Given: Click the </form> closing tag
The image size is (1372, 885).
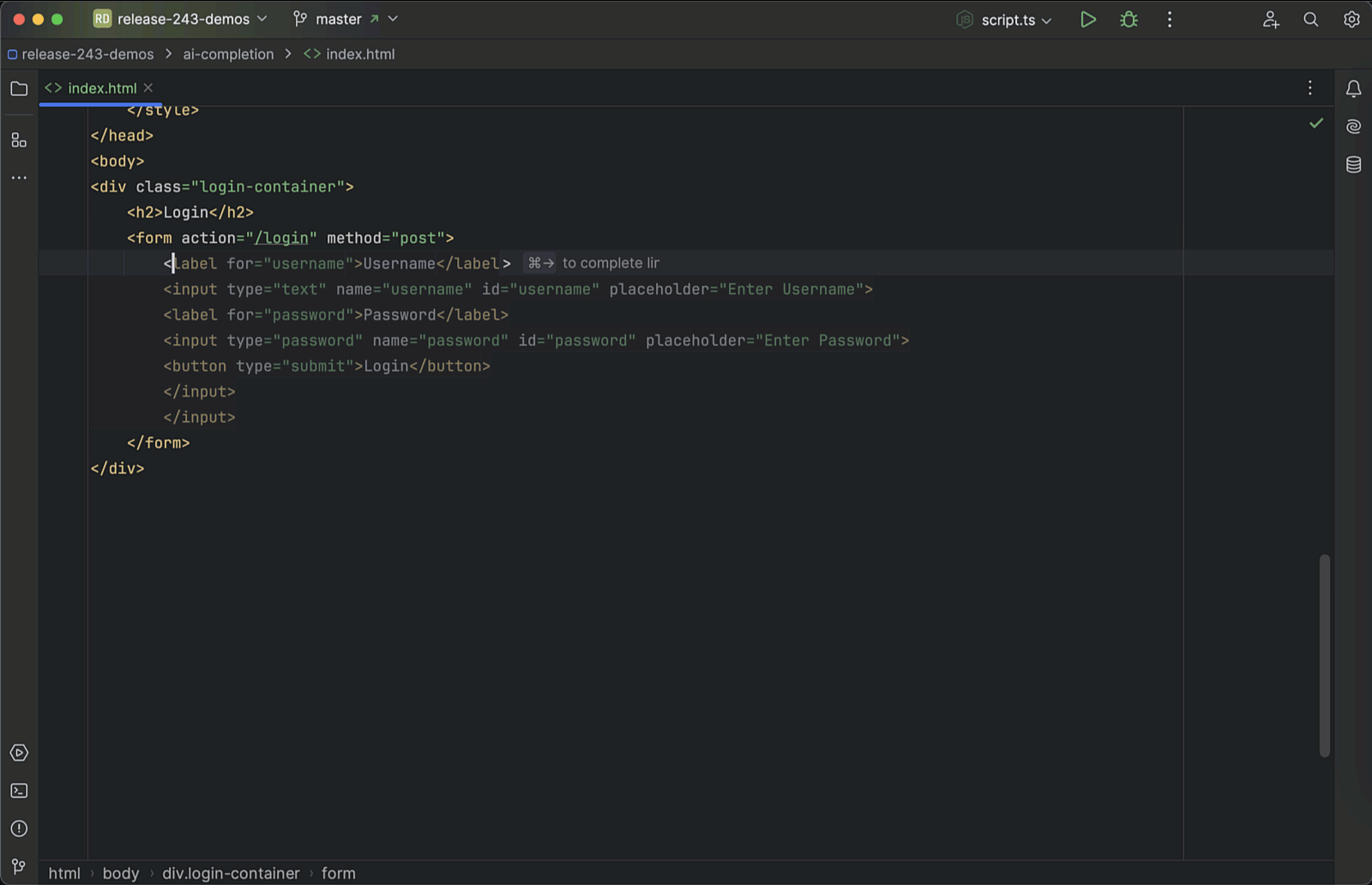Looking at the screenshot, I should 159,442.
